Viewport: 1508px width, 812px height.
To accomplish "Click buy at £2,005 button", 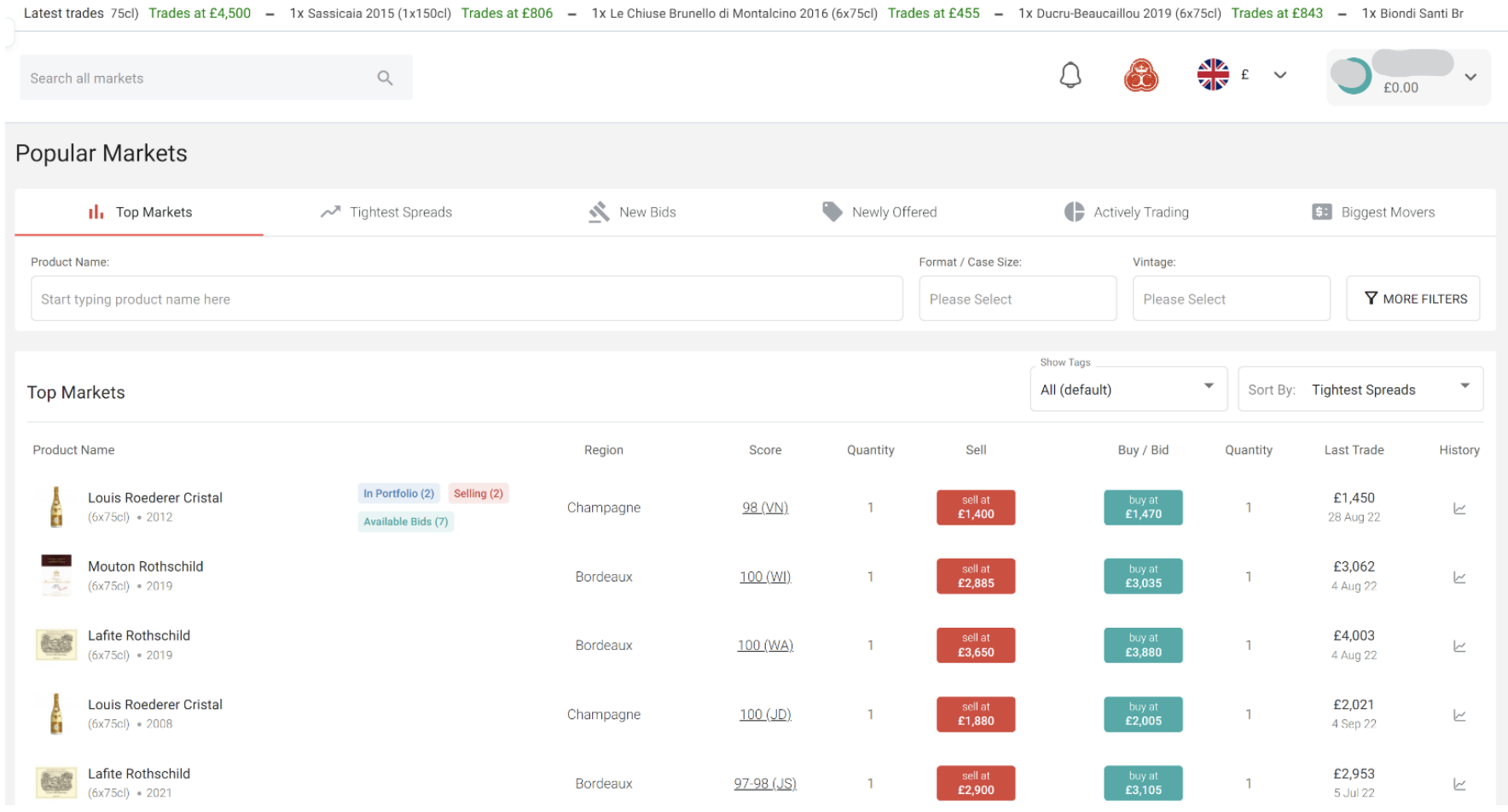I will click(1143, 715).
